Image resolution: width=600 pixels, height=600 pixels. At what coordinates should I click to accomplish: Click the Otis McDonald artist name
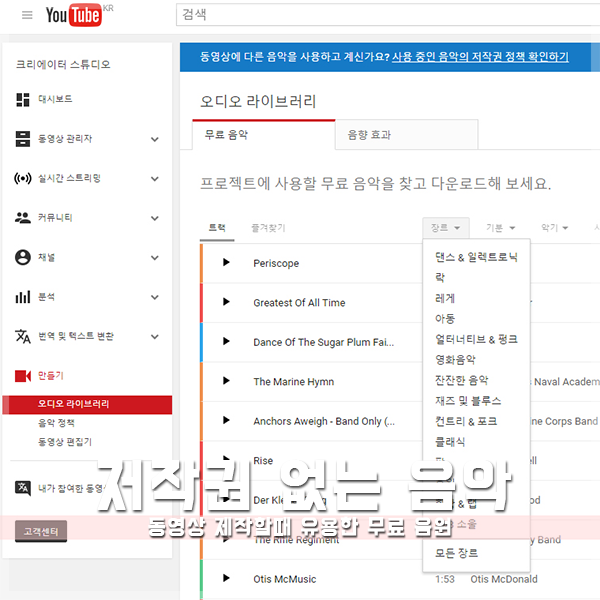[504, 579]
